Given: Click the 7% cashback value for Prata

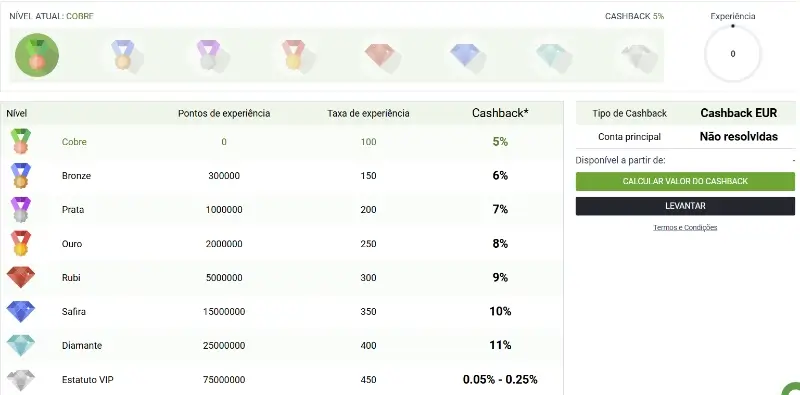Looking at the screenshot, I should click(x=500, y=210).
